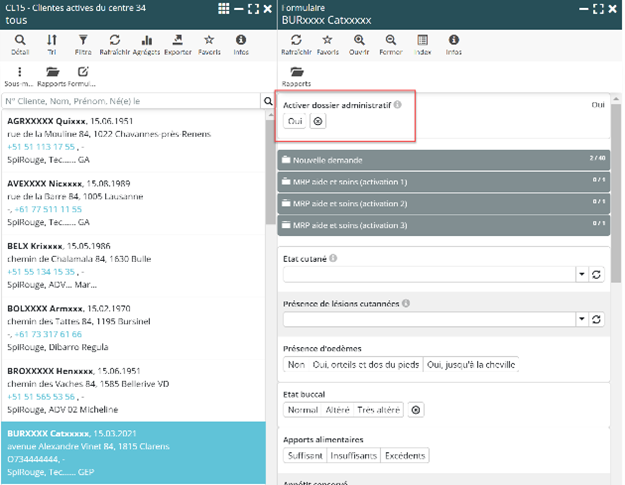Open the Détail view in client list
625x485 pixels.
pos(20,43)
